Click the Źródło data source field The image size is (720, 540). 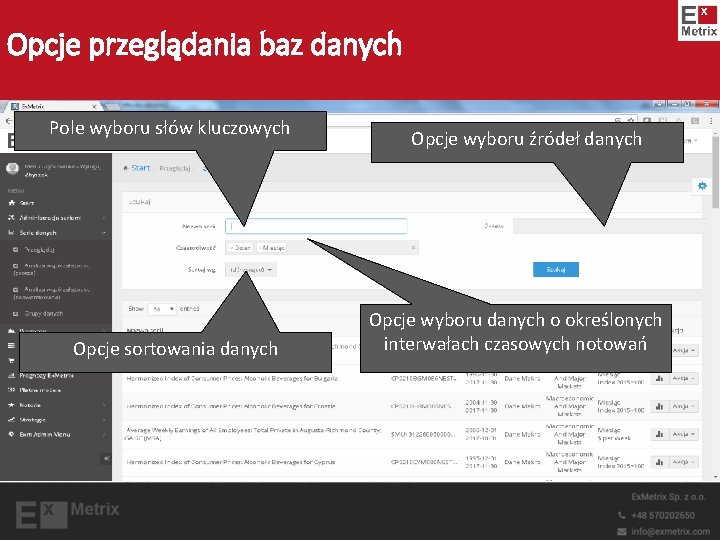[608, 226]
